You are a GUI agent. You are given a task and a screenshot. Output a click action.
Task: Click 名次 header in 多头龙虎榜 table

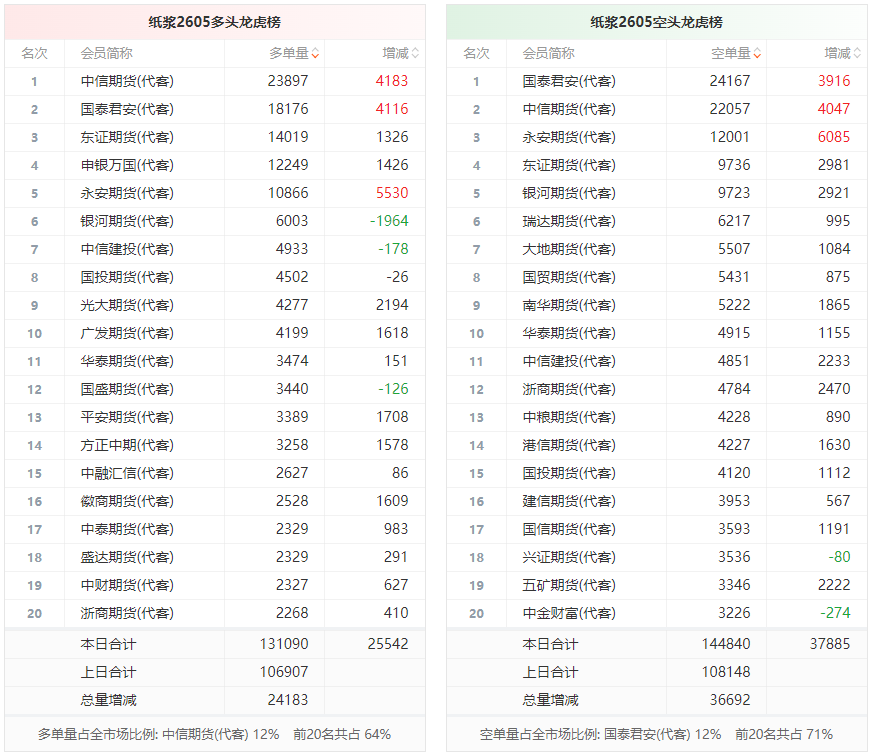34,53
